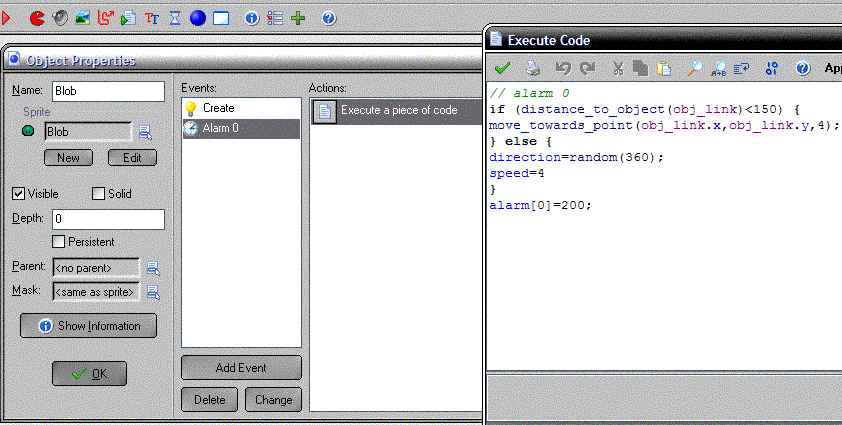The height and width of the screenshot is (425, 842).
Task: Click the New sprite button
Action: pos(68,157)
